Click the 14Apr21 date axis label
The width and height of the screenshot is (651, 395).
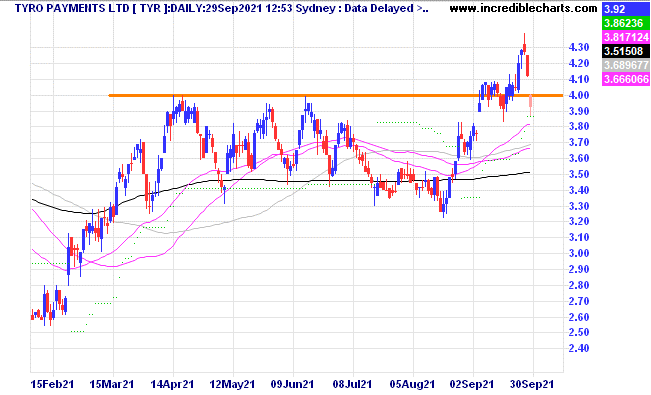coord(172,384)
